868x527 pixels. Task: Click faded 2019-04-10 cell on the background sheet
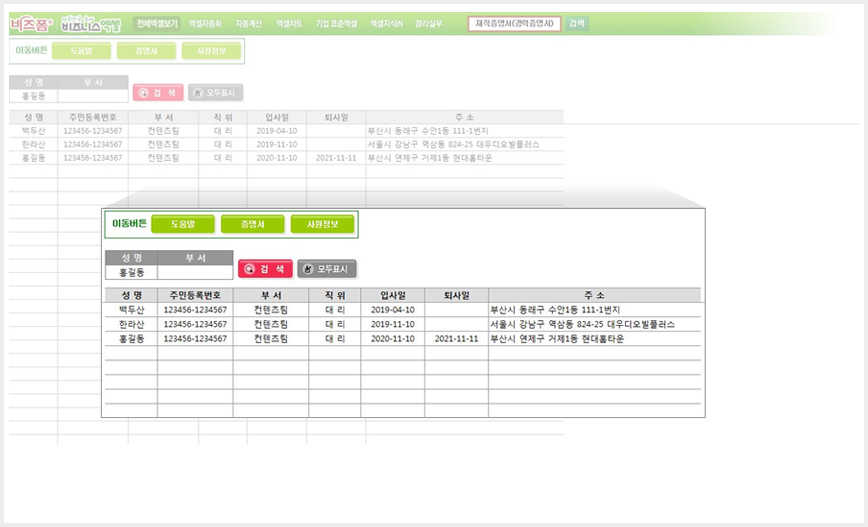click(x=277, y=131)
